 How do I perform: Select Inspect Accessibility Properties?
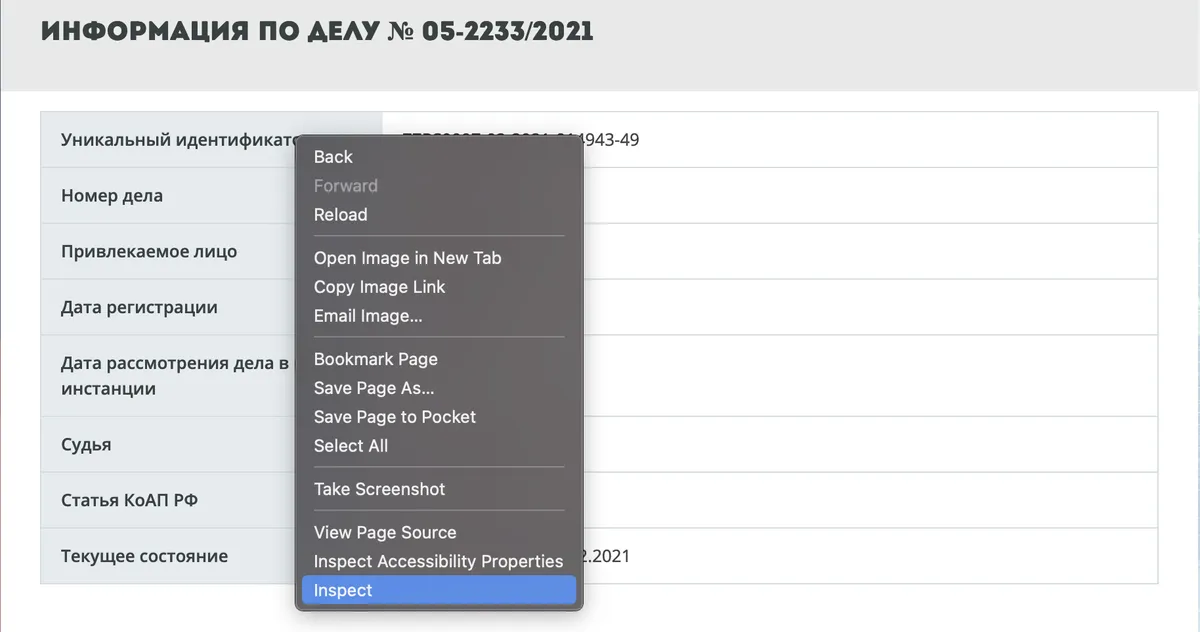tap(438, 562)
